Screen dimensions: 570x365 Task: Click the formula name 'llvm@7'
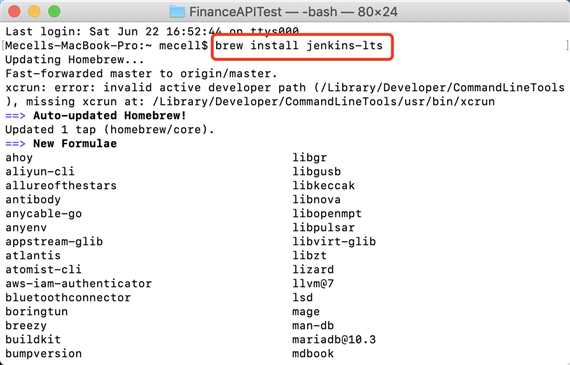click(313, 284)
